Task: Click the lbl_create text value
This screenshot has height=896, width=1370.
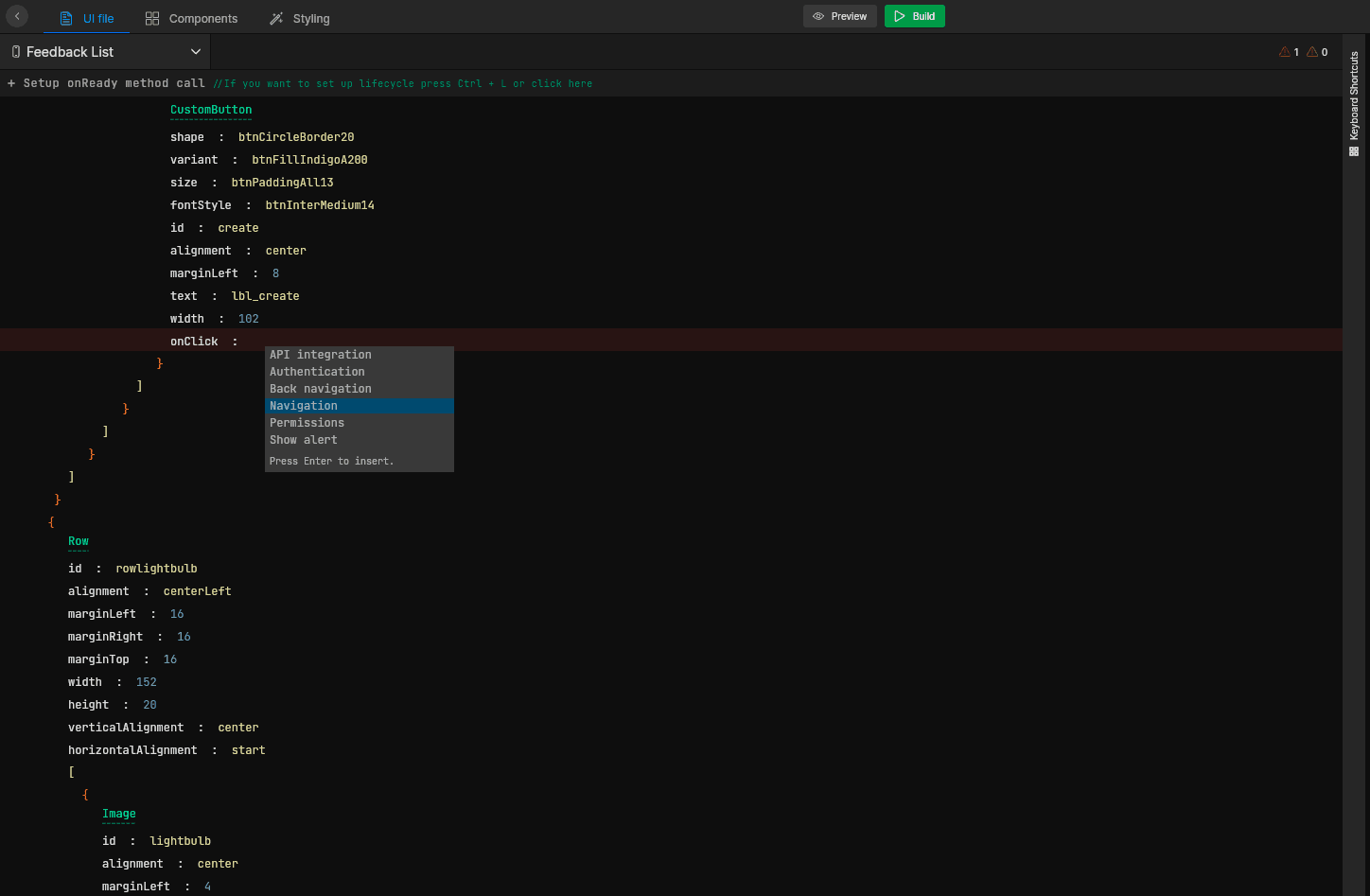Action: click(x=265, y=296)
